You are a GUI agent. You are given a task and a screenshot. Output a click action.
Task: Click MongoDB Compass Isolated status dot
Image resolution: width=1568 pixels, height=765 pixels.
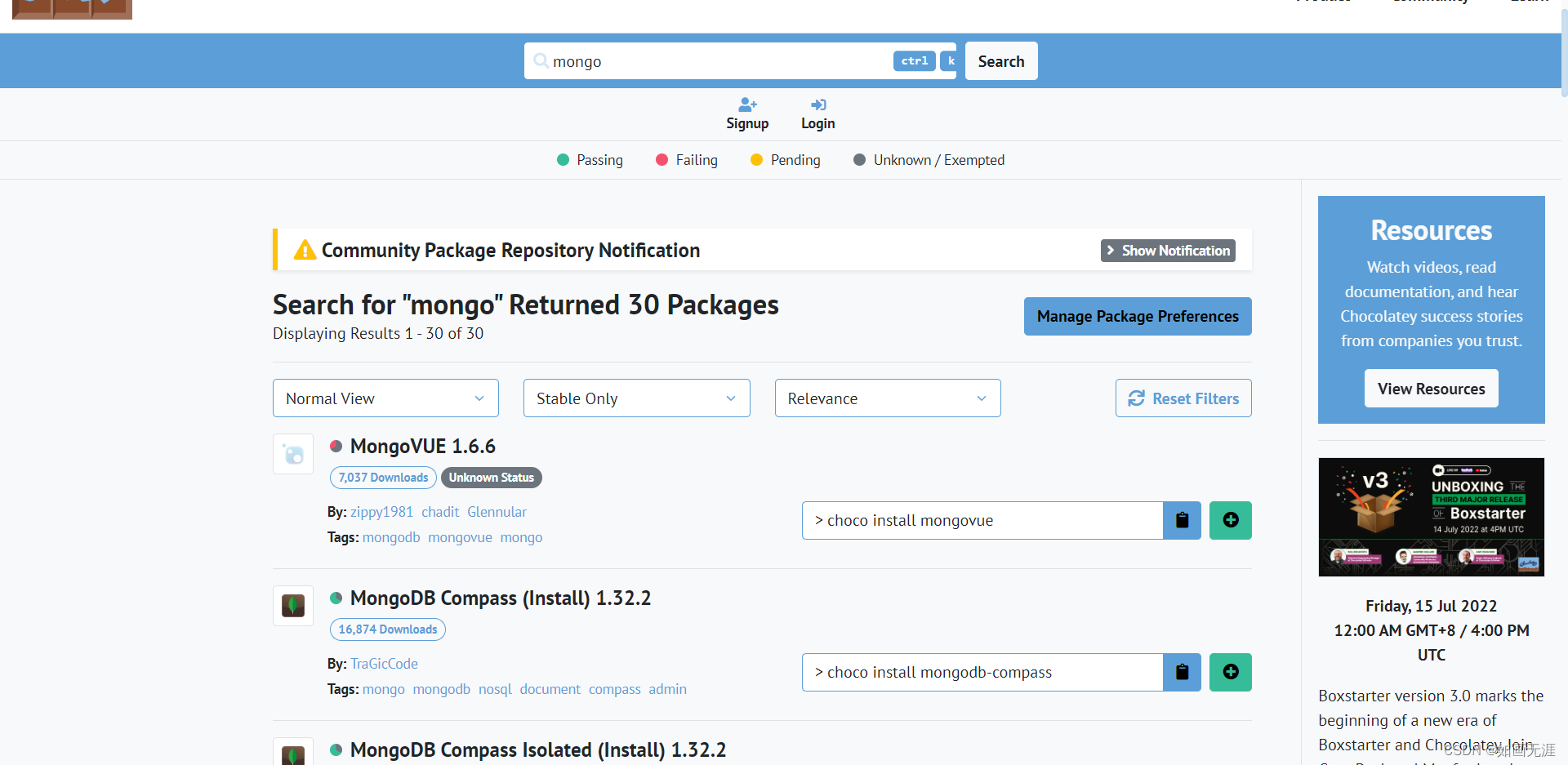tap(336, 749)
